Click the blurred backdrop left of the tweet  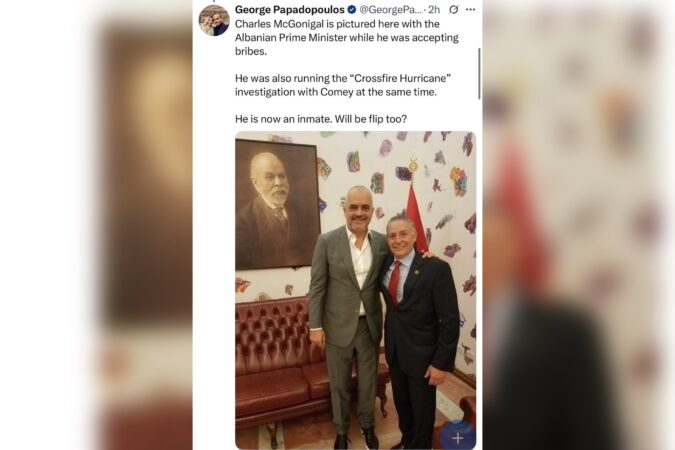pos(96,225)
